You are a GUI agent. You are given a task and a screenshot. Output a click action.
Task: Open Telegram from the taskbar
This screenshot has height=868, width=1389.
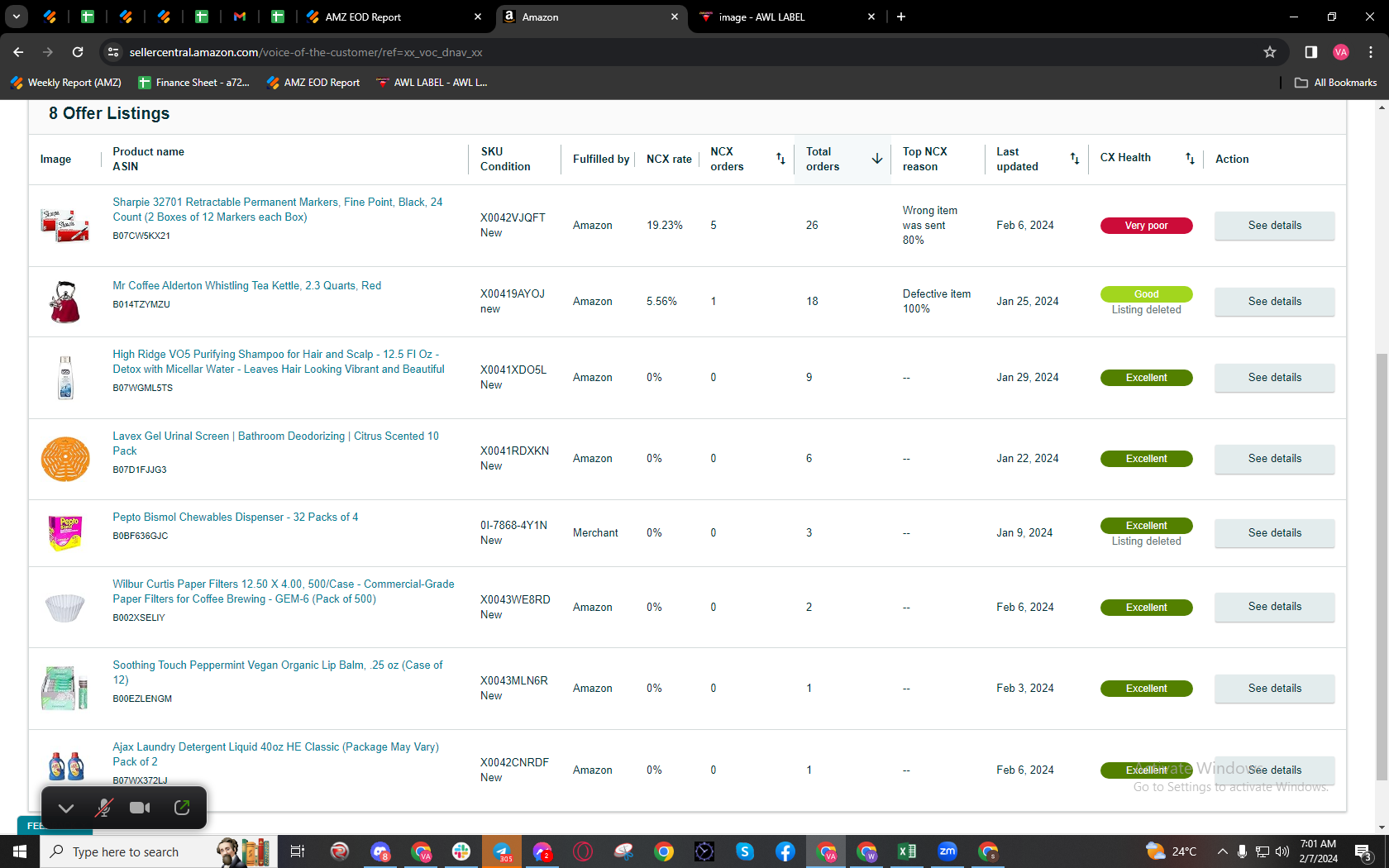click(502, 851)
